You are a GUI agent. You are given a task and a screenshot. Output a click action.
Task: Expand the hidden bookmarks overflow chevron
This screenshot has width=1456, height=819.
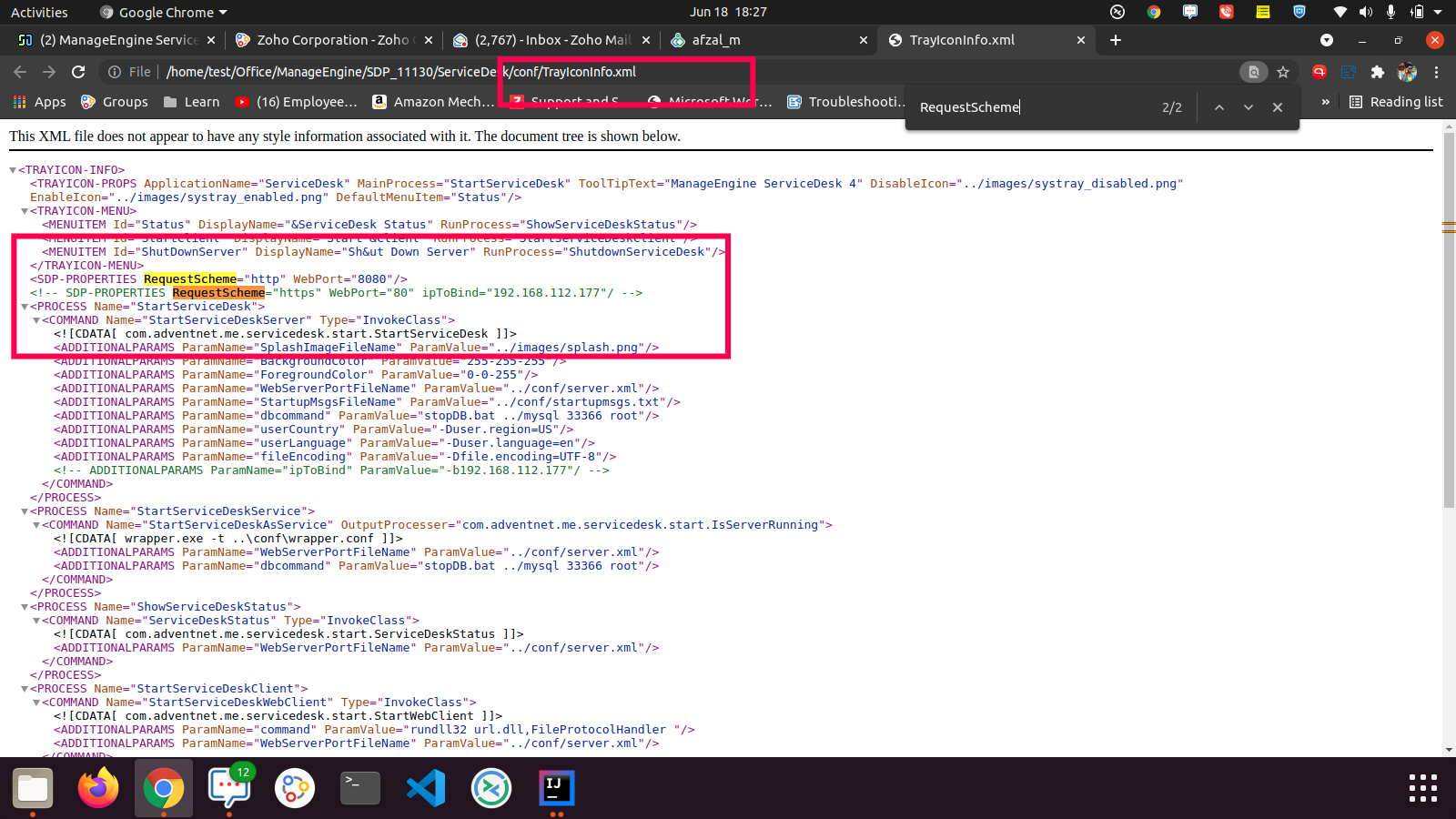(1326, 102)
